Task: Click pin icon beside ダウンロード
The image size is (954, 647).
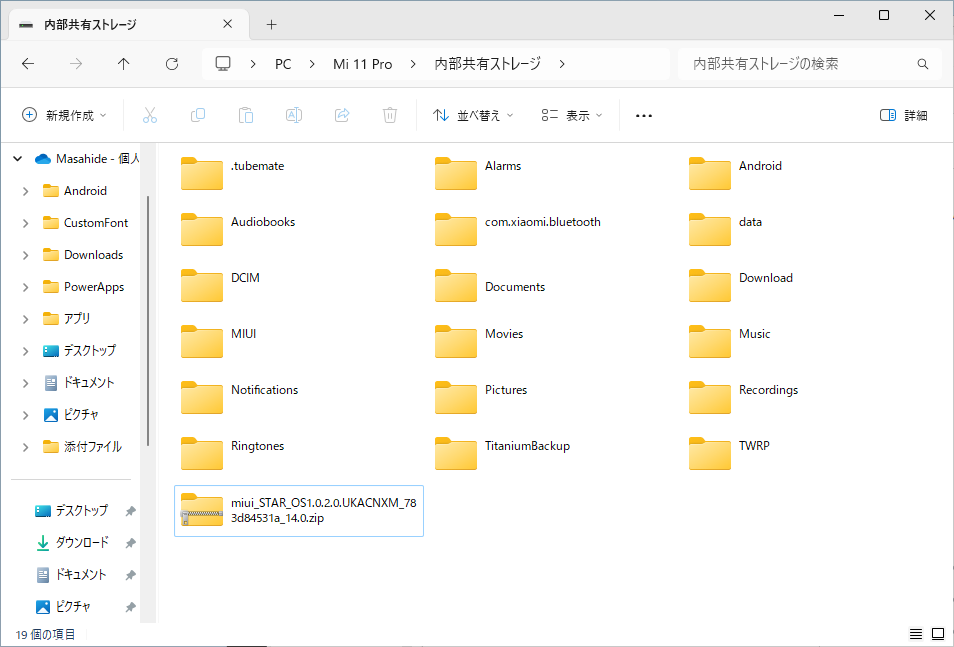Action: click(130, 543)
